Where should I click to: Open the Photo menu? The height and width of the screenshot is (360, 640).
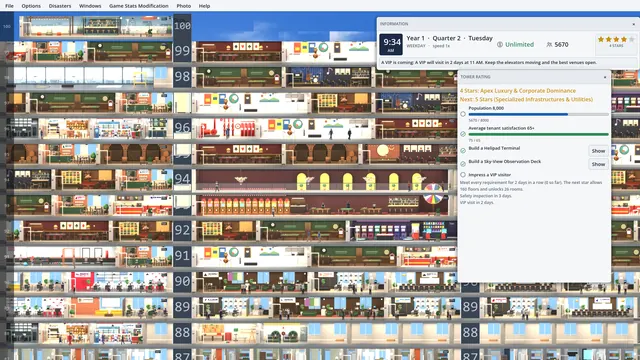click(x=184, y=6)
